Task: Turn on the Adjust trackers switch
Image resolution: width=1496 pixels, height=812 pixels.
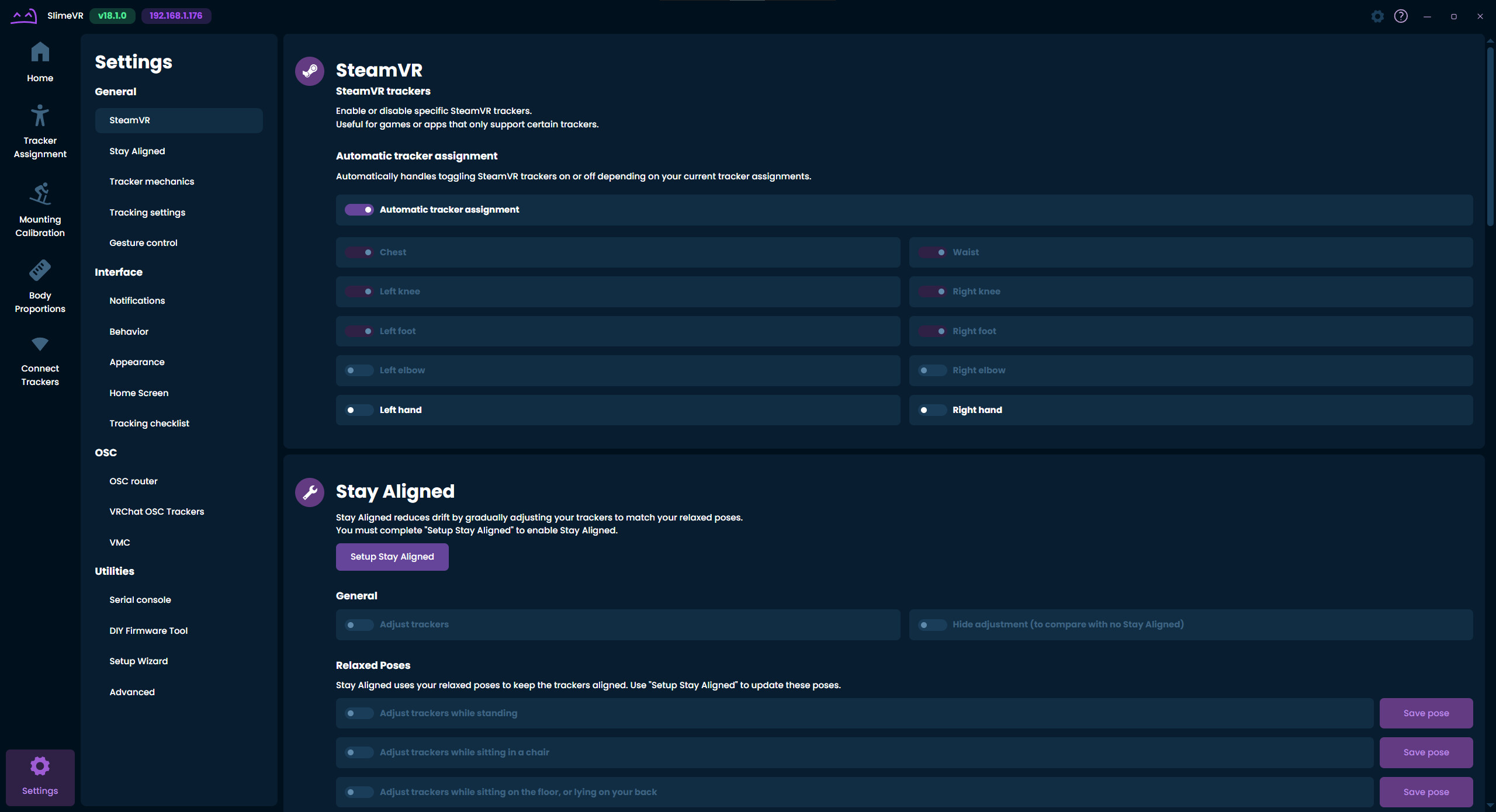Action: [x=358, y=624]
